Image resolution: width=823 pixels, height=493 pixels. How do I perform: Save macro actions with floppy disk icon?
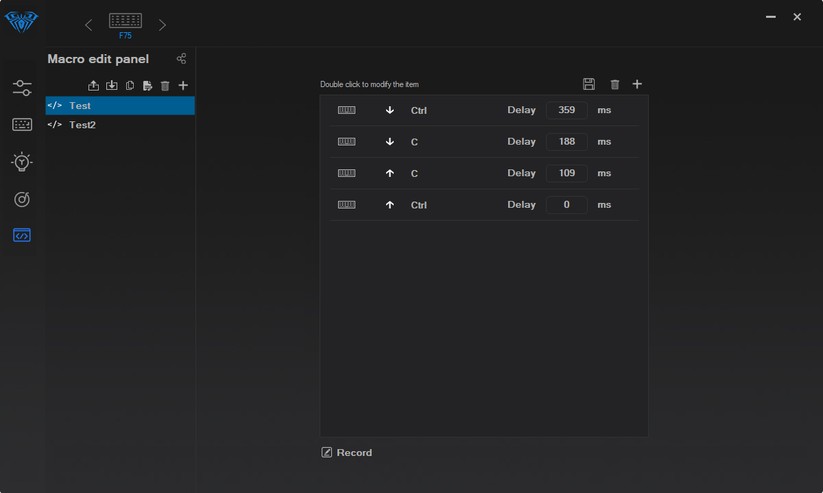(x=589, y=85)
